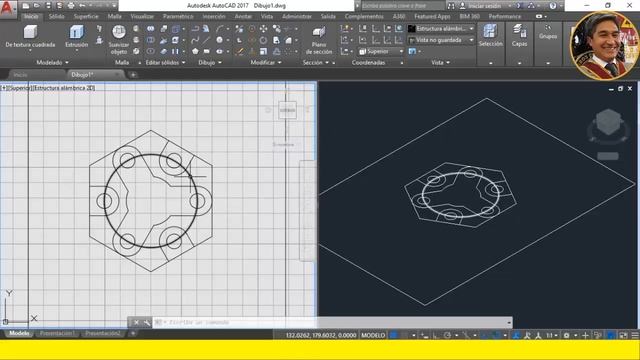Open the Anotar ribbon tab
This screenshot has height=360, width=640.
pos(243,16)
